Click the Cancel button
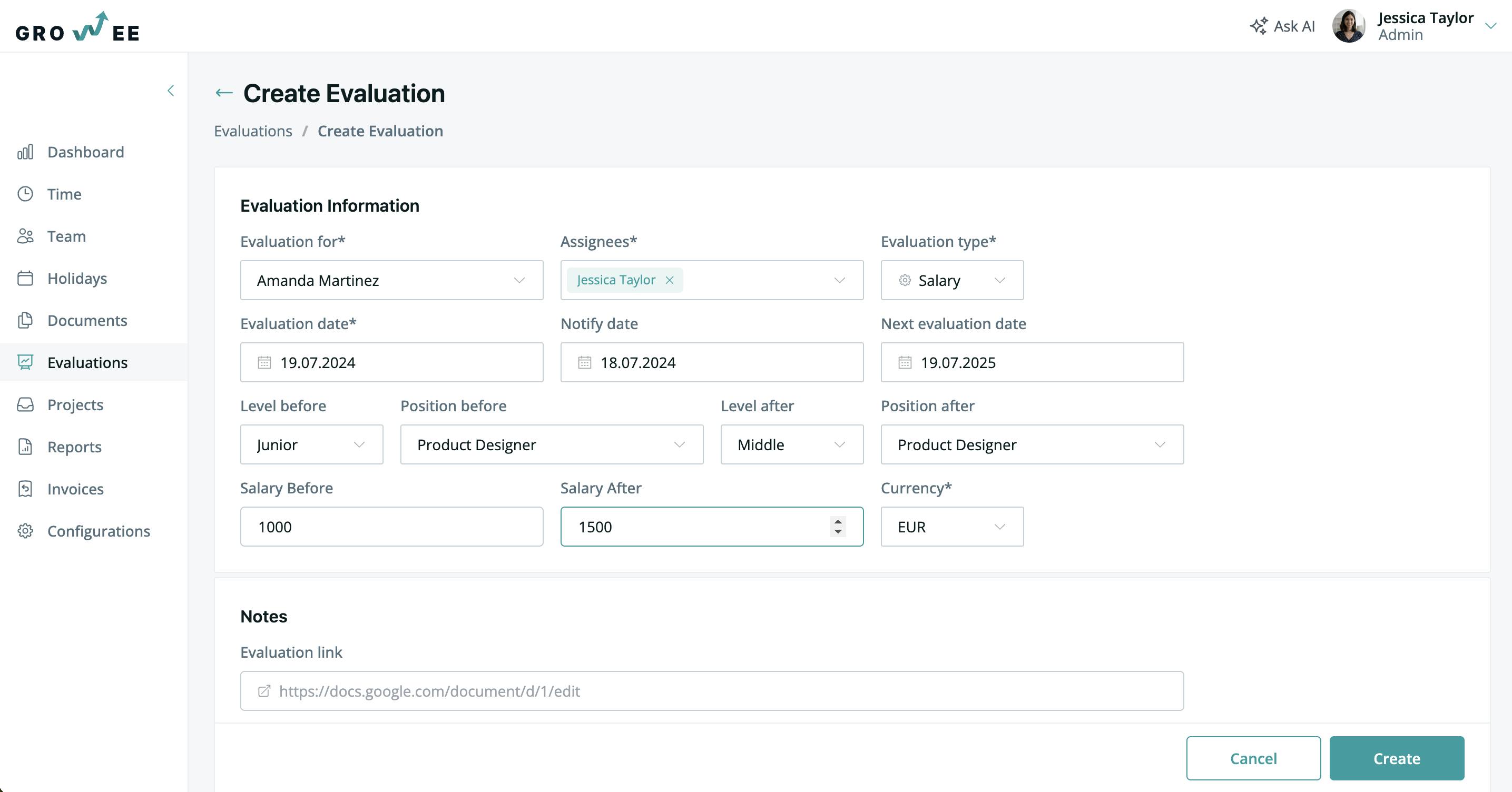The height and width of the screenshot is (792, 1512). click(x=1253, y=758)
